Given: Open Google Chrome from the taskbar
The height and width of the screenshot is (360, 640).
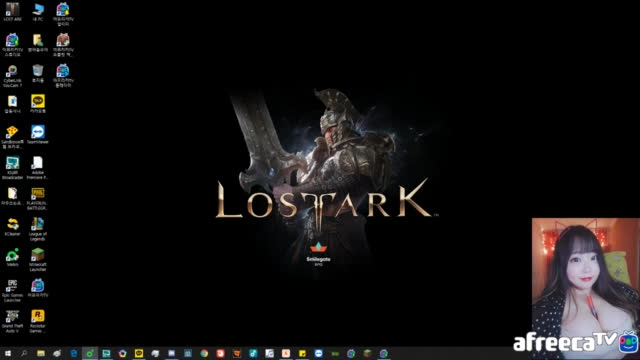Looking at the screenshot, I should pyautogui.click(x=204, y=353).
